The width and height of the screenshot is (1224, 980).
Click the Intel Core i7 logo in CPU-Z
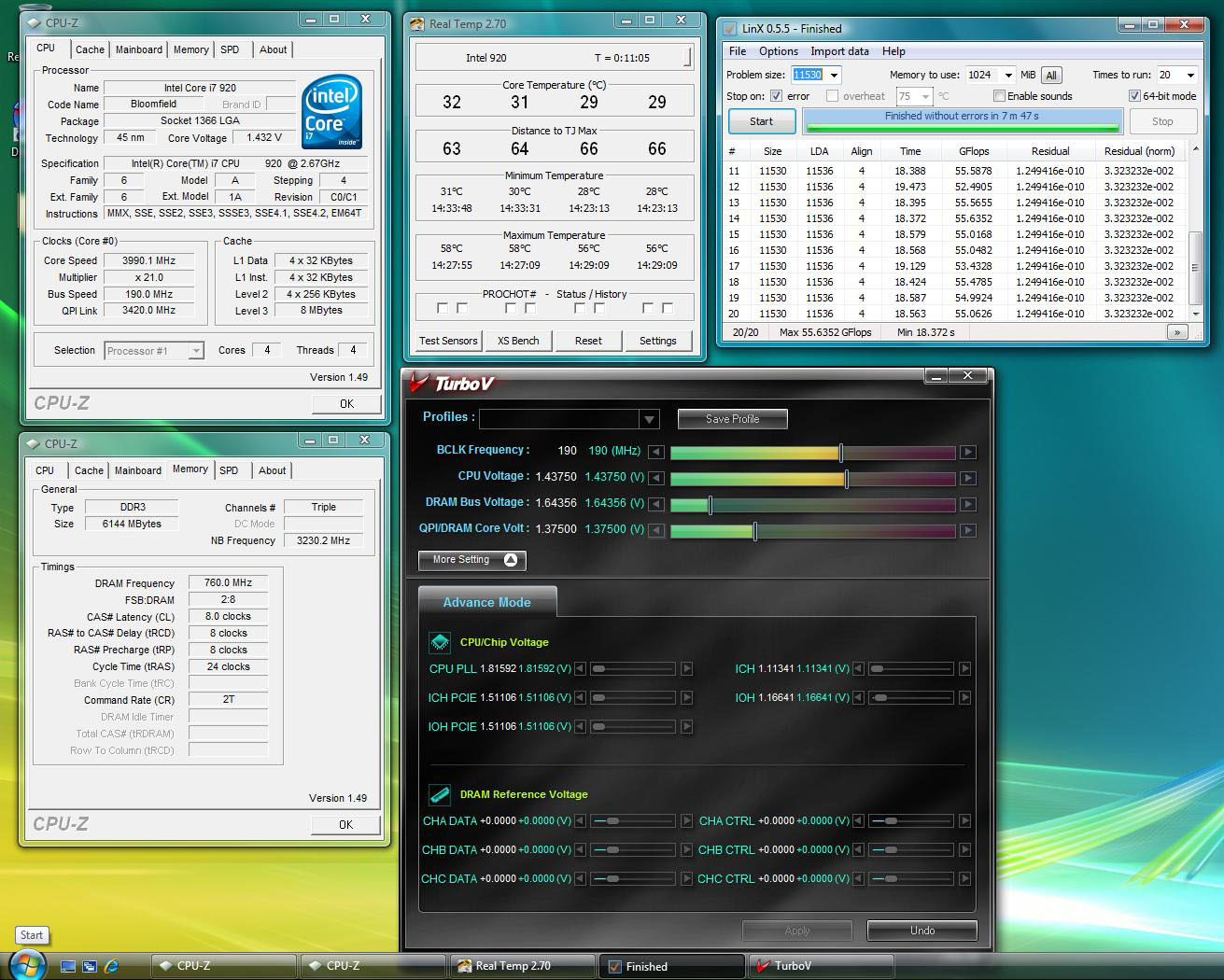[332, 111]
